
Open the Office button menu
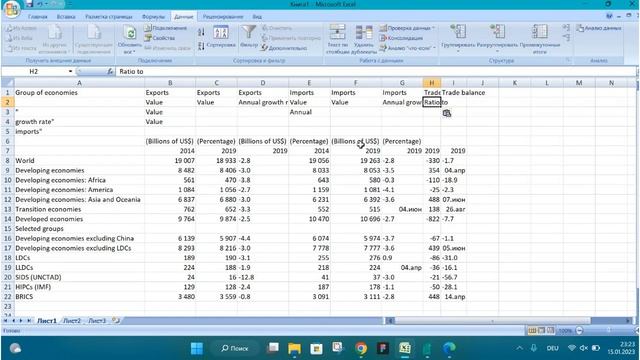(x=11, y=8)
